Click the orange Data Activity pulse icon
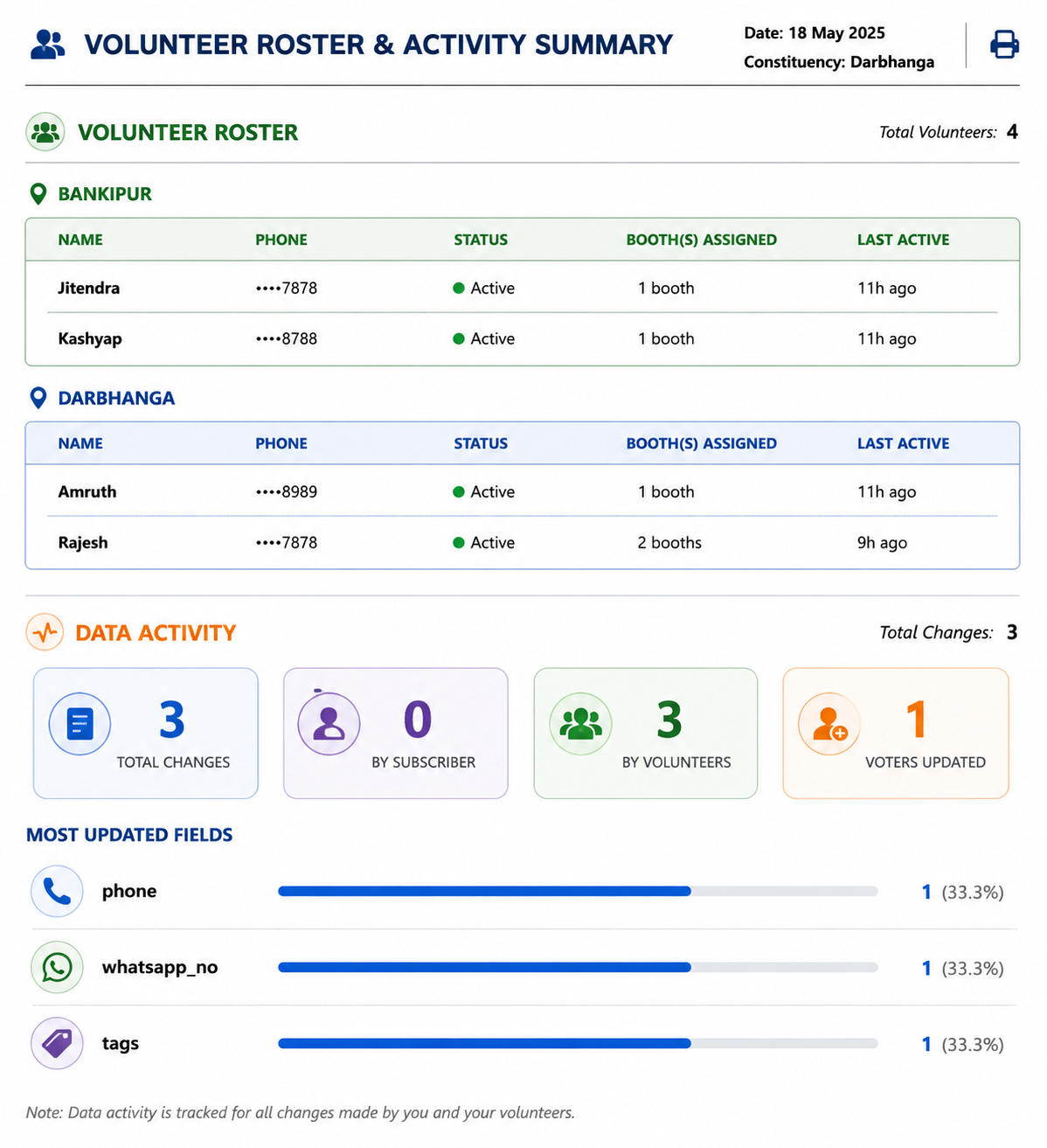1047x1148 pixels. click(x=45, y=632)
